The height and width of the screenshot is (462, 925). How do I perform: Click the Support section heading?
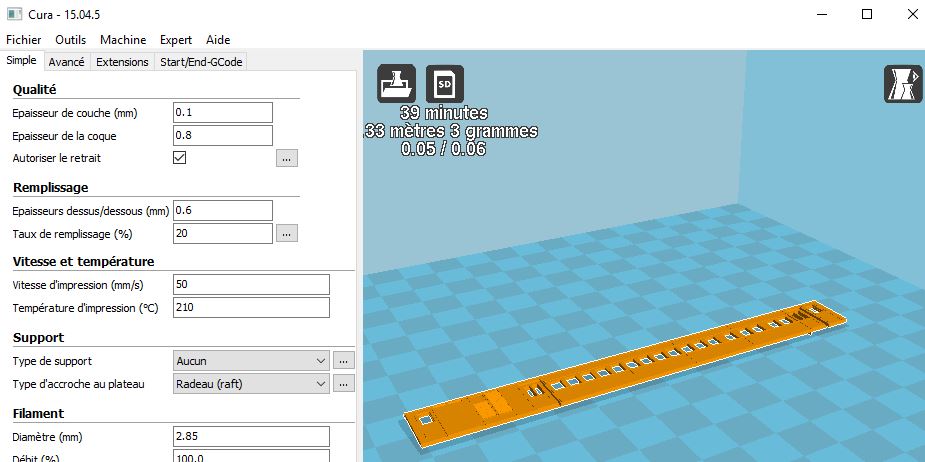[x=38, y=338]
